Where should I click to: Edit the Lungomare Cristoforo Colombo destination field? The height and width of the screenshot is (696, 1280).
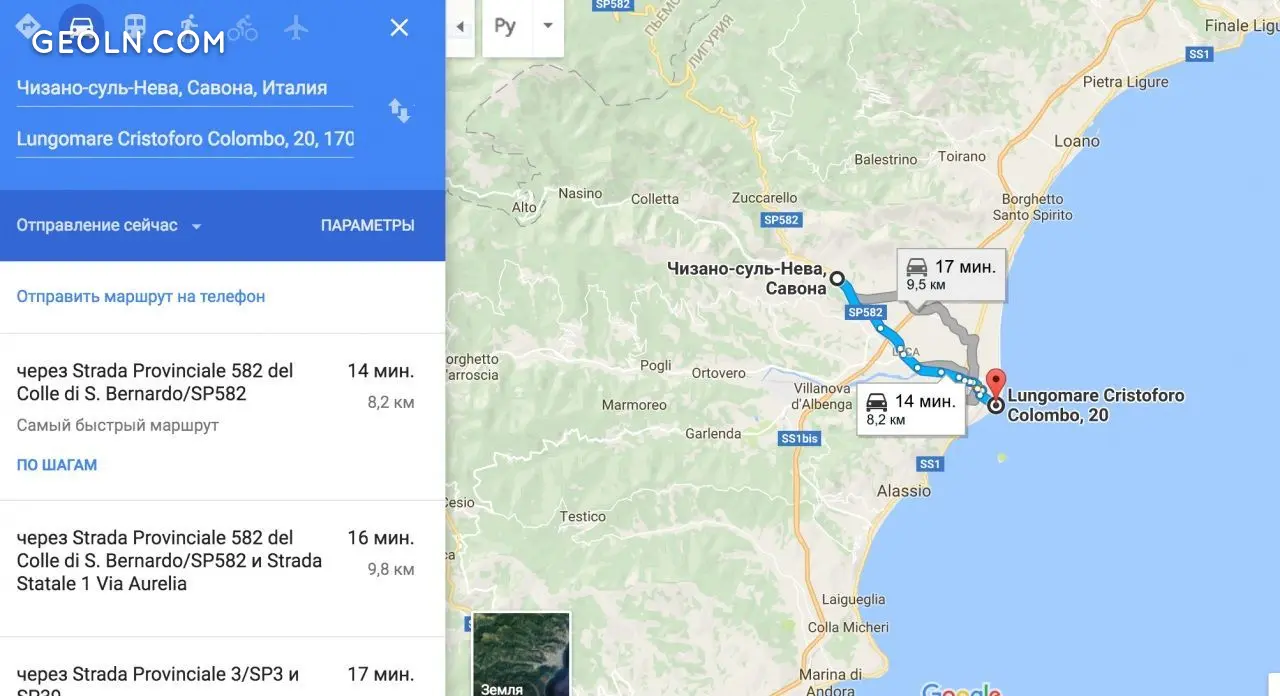pos(184,139)
